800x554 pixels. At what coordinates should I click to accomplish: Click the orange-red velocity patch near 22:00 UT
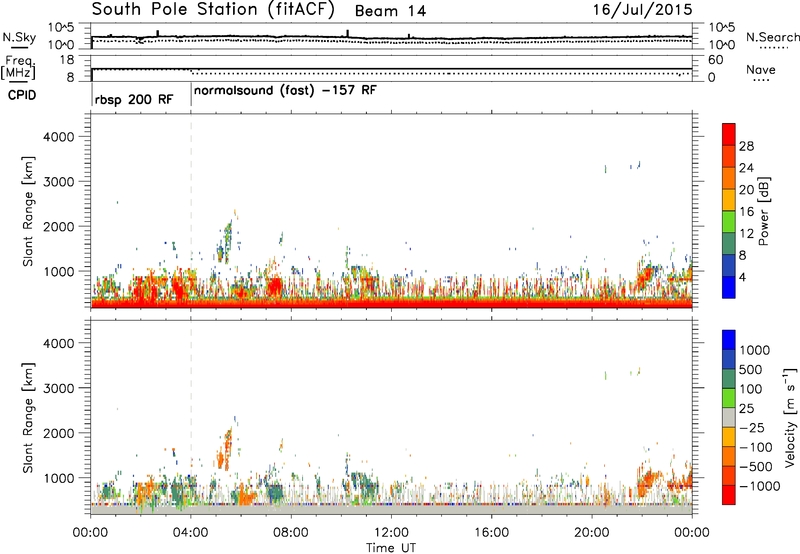(x=647, y=481)
